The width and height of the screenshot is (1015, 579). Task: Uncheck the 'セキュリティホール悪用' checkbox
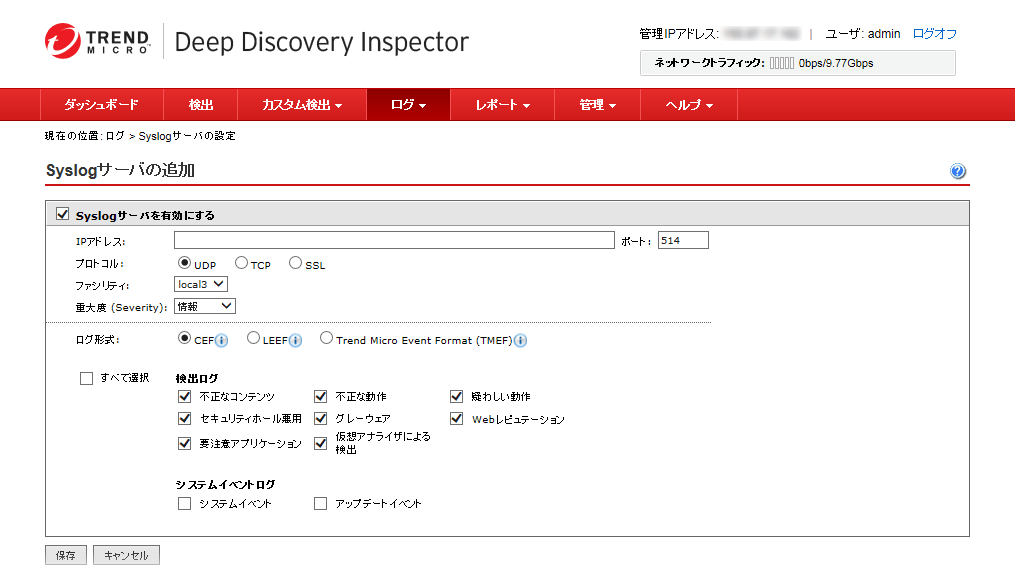click(184, 418)
